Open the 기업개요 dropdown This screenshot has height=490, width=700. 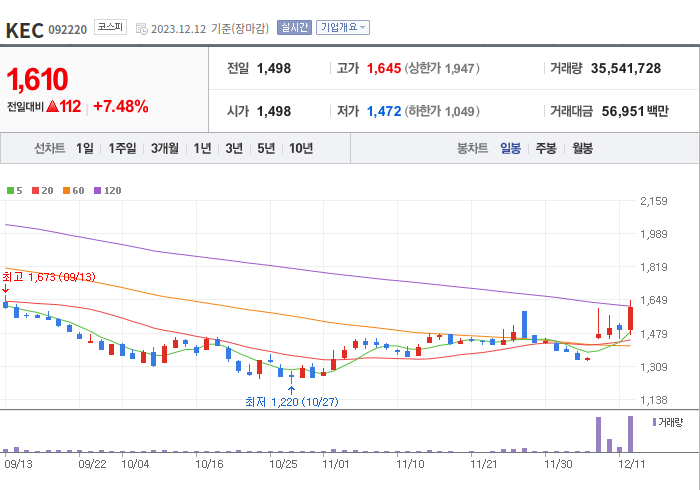point(343,27)
